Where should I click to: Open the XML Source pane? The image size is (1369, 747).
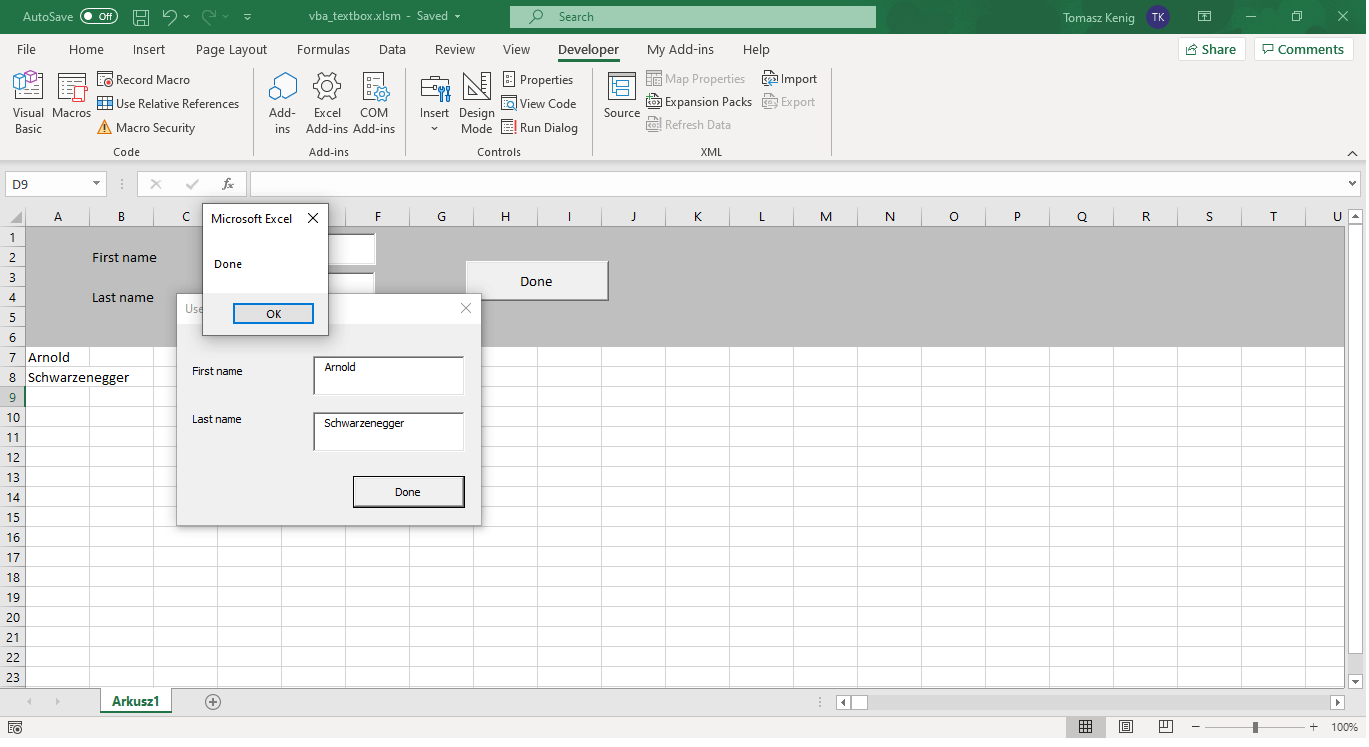[x=621, y=95]
